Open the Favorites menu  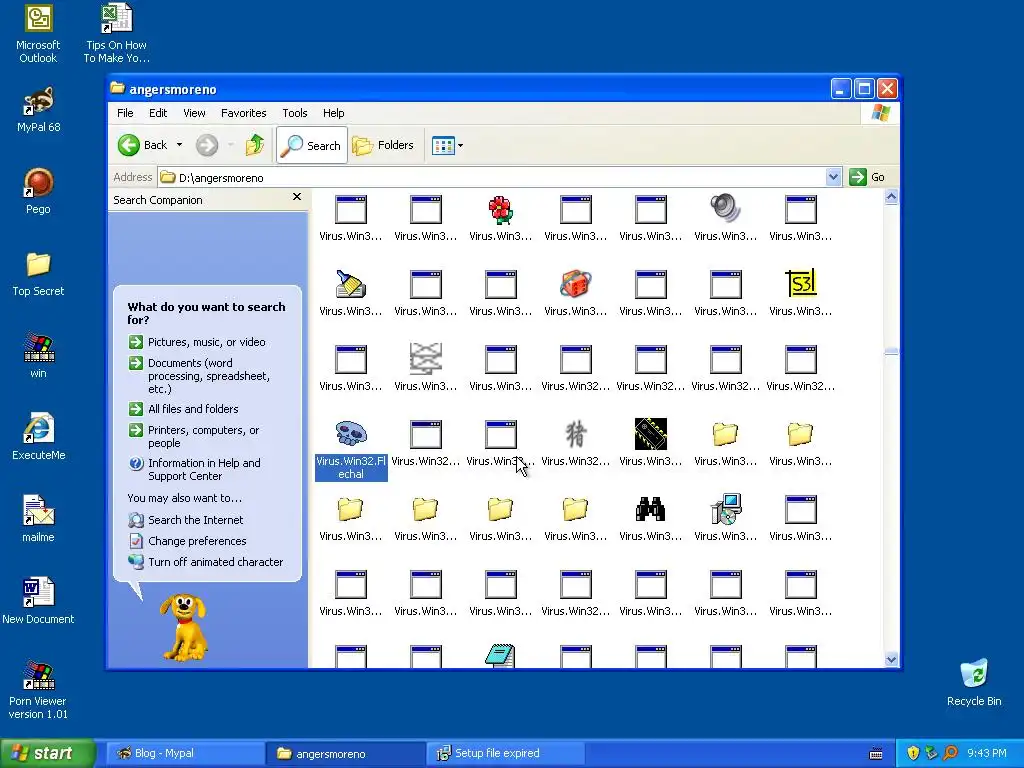tap(244, 113)
